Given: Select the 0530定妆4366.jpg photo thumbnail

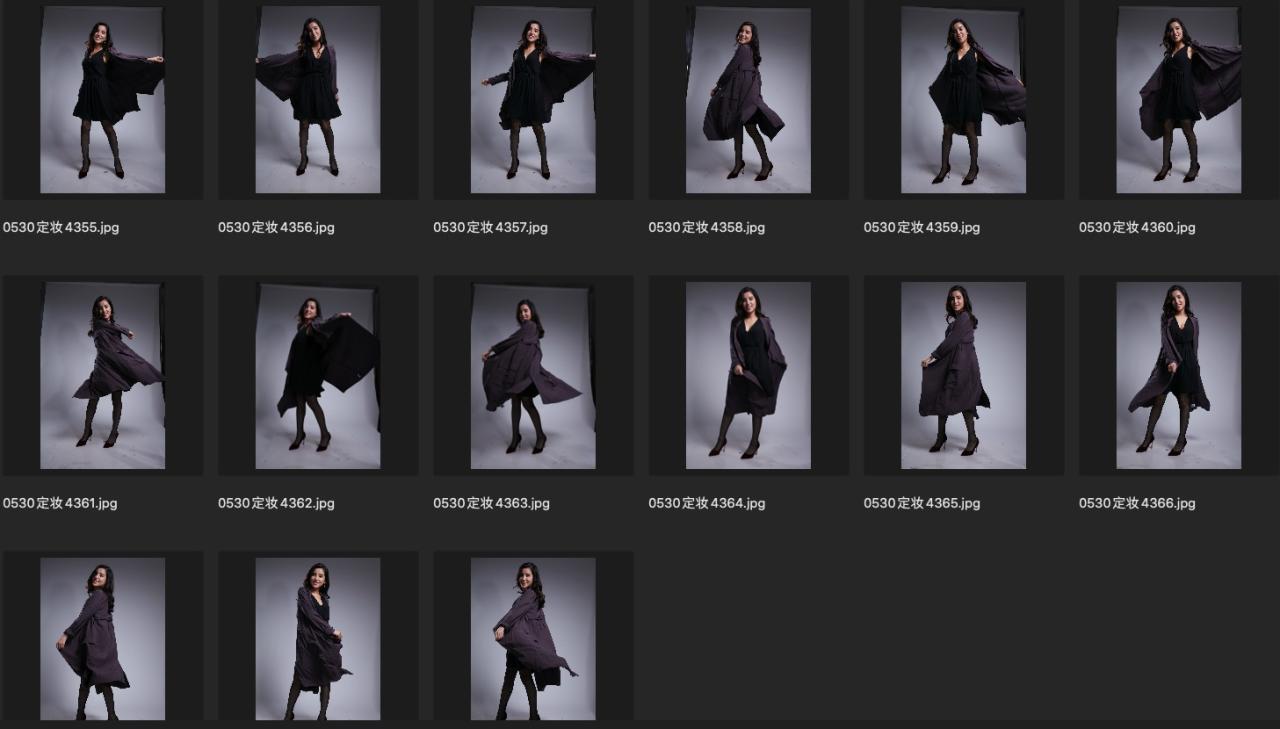Looking at the screenshot, I should 1178,375.
